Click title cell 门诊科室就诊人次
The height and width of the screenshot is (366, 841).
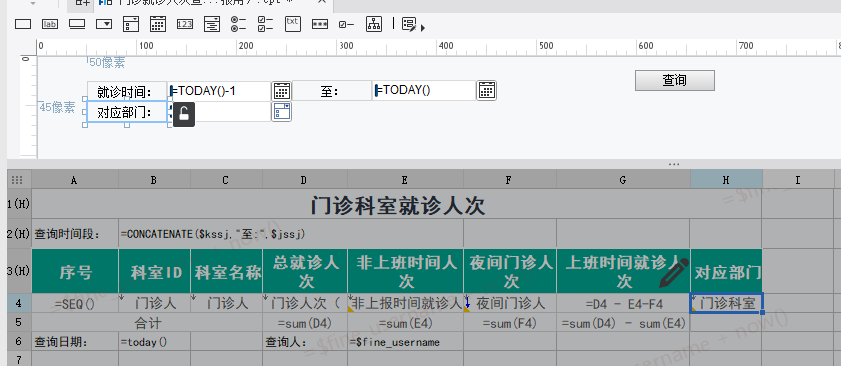coord(397,204)
